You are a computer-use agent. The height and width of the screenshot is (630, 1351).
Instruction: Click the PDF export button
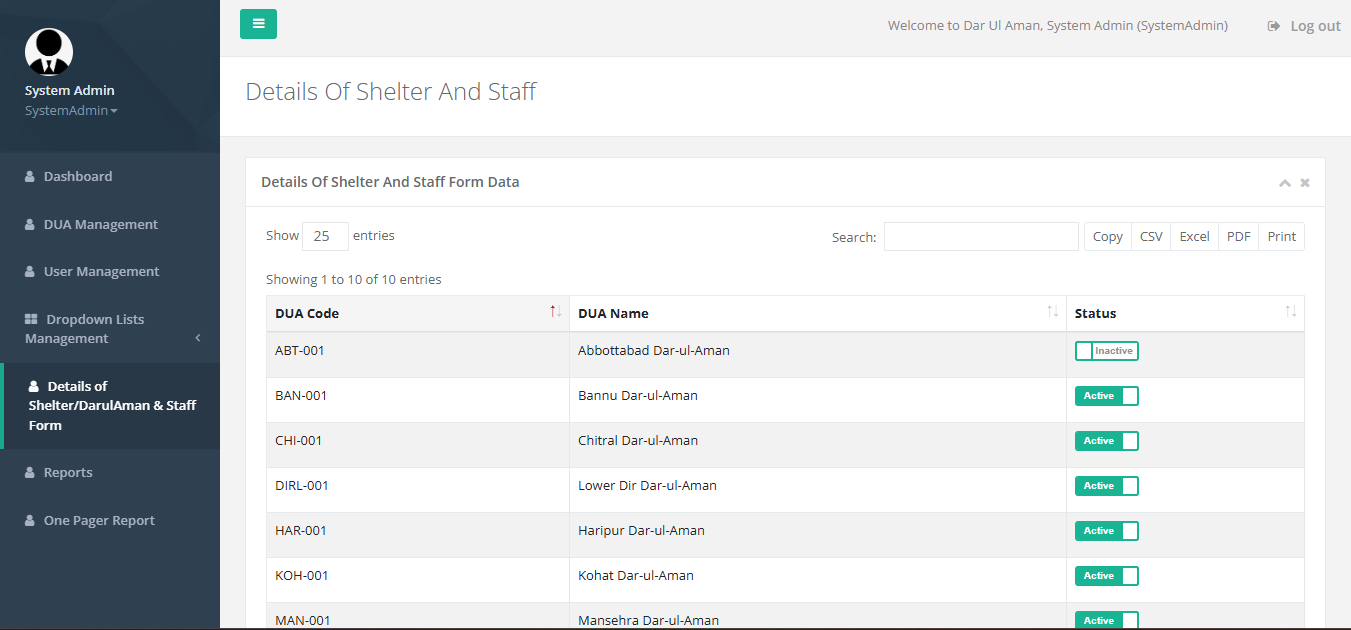point(1238,237)
